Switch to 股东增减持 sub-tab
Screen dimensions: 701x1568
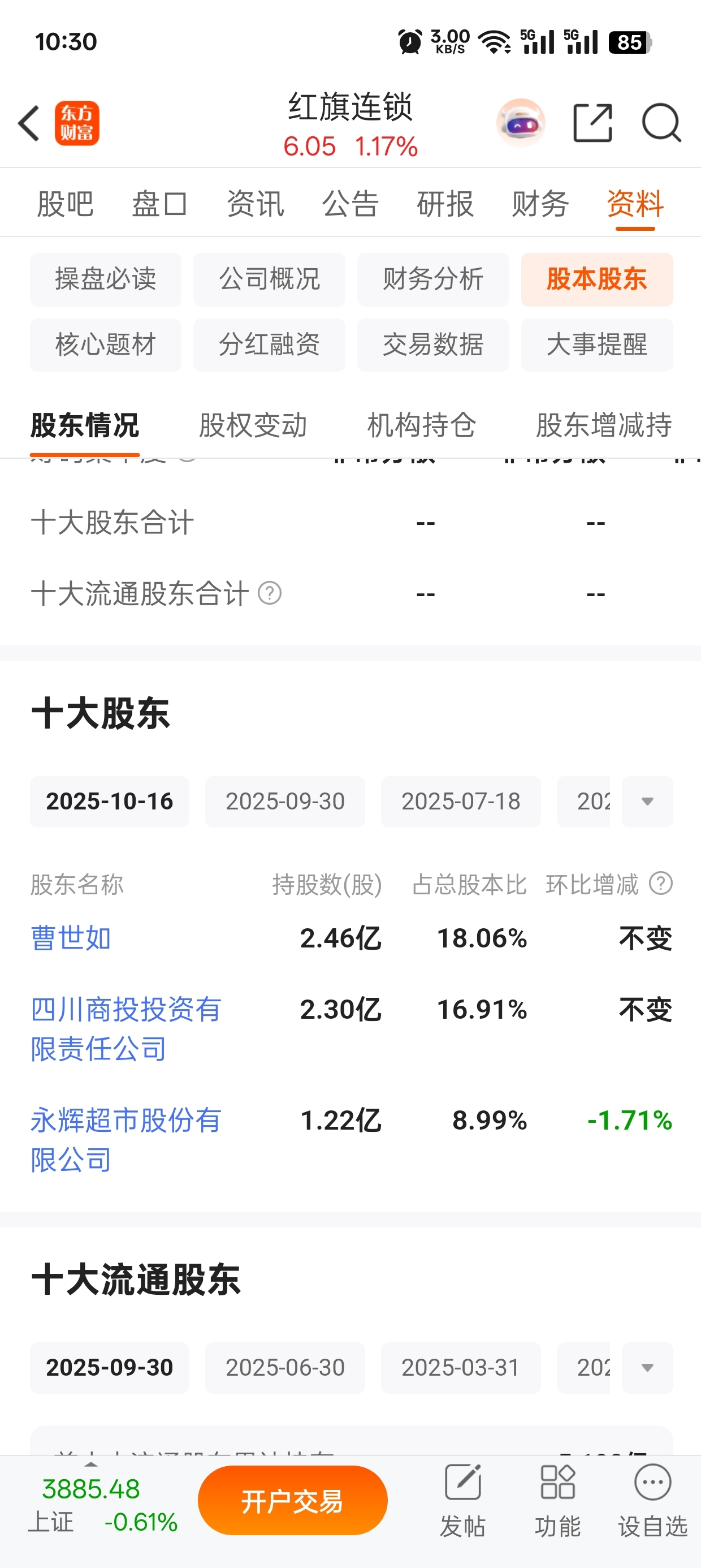tap(604, 425)
